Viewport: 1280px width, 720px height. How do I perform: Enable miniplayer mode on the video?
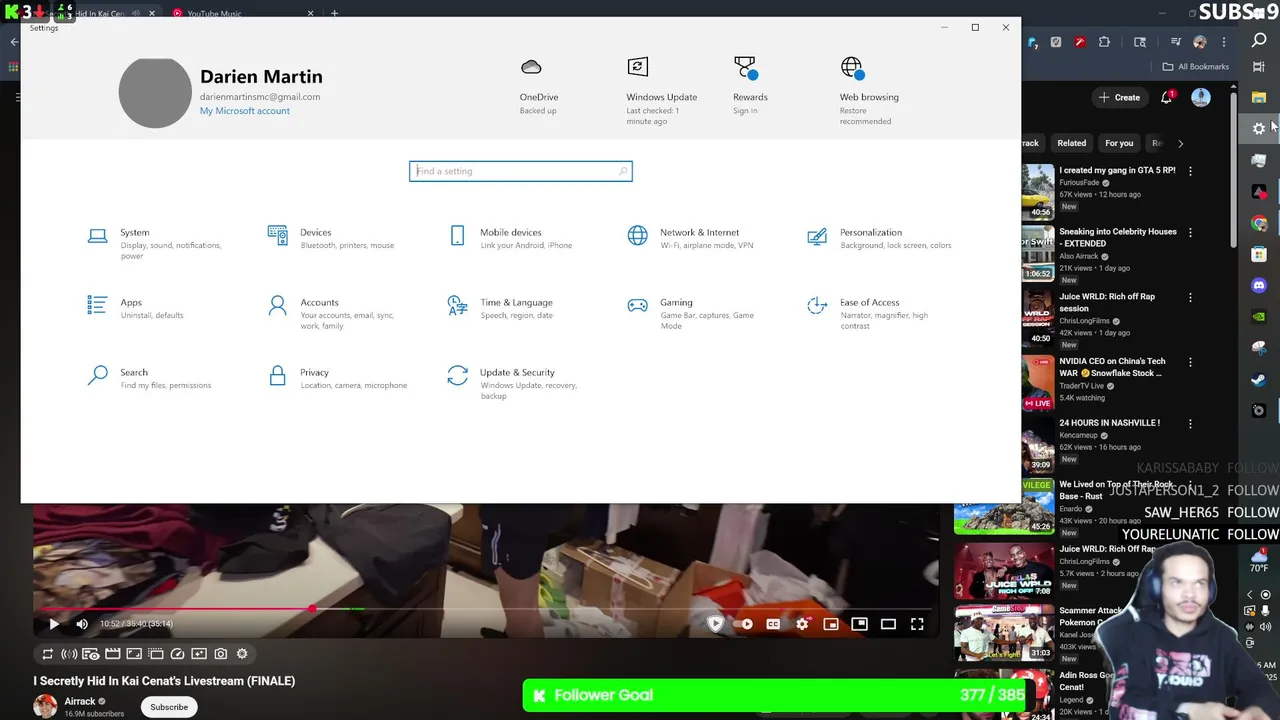831,624
